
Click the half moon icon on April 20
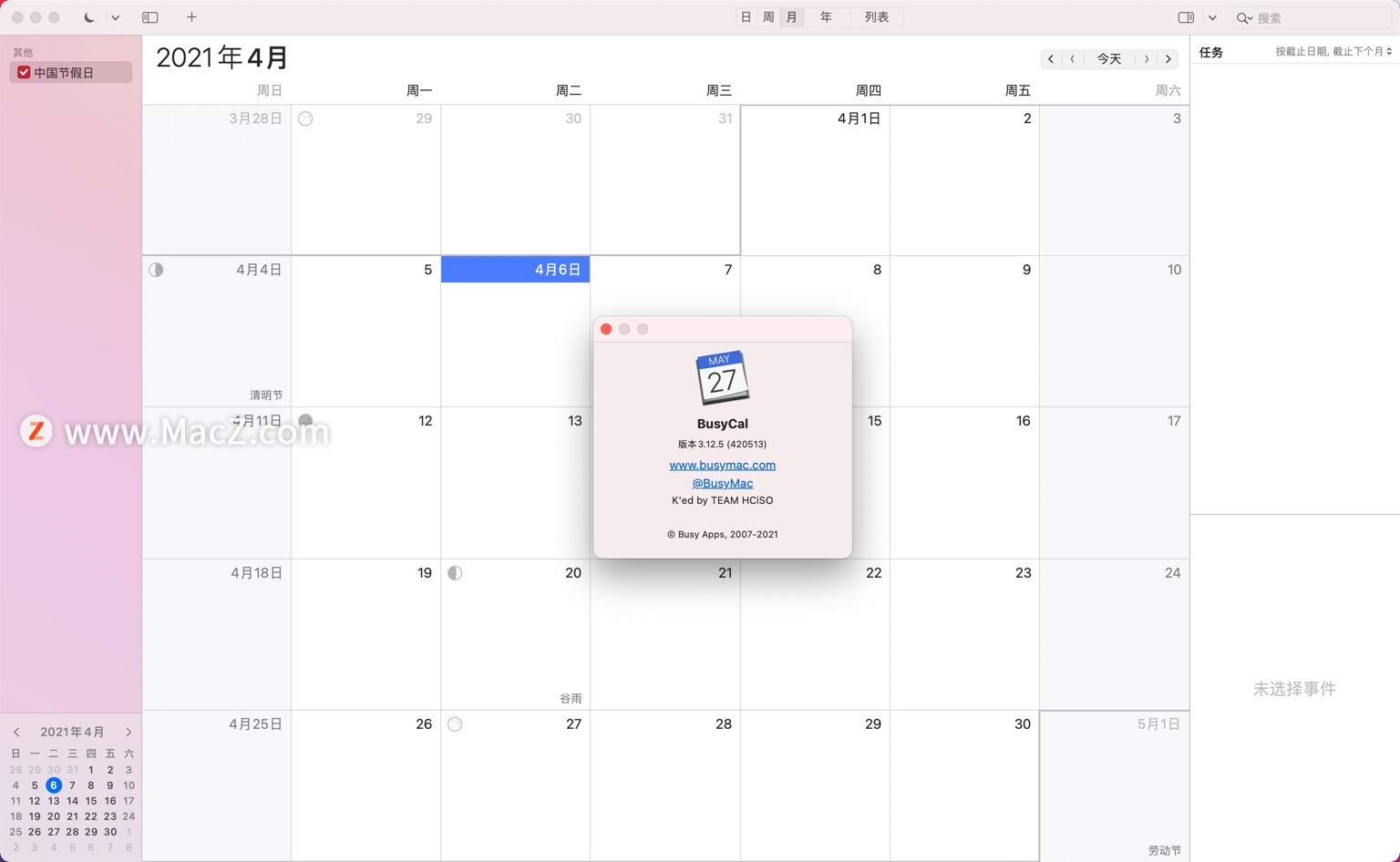pos(455,573)
